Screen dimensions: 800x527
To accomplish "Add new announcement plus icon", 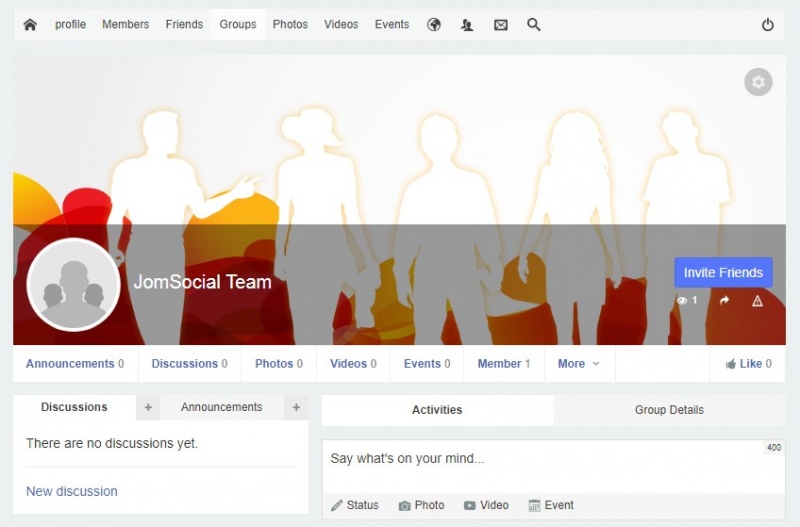I will (296, 407).
